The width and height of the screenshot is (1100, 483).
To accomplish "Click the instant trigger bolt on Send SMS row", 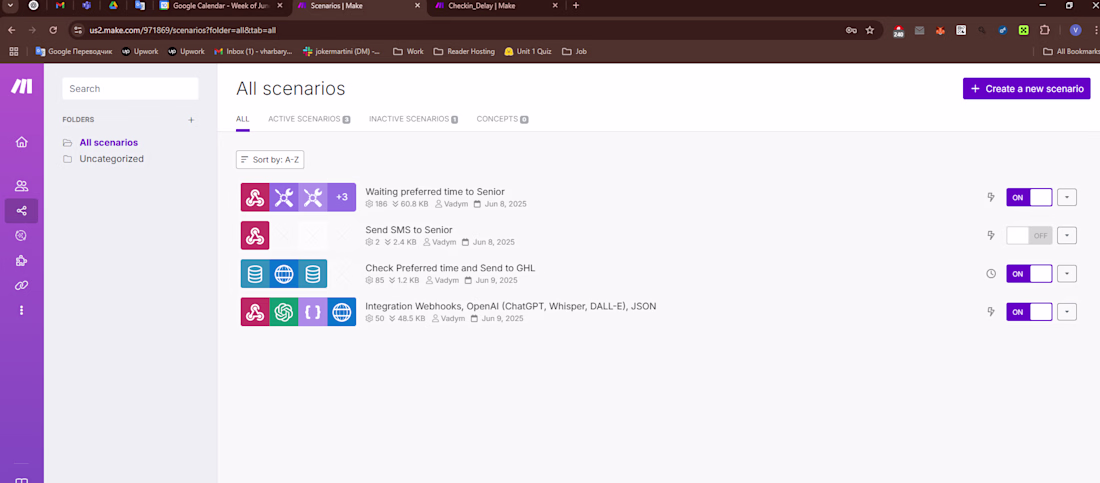I will [991, 235].
